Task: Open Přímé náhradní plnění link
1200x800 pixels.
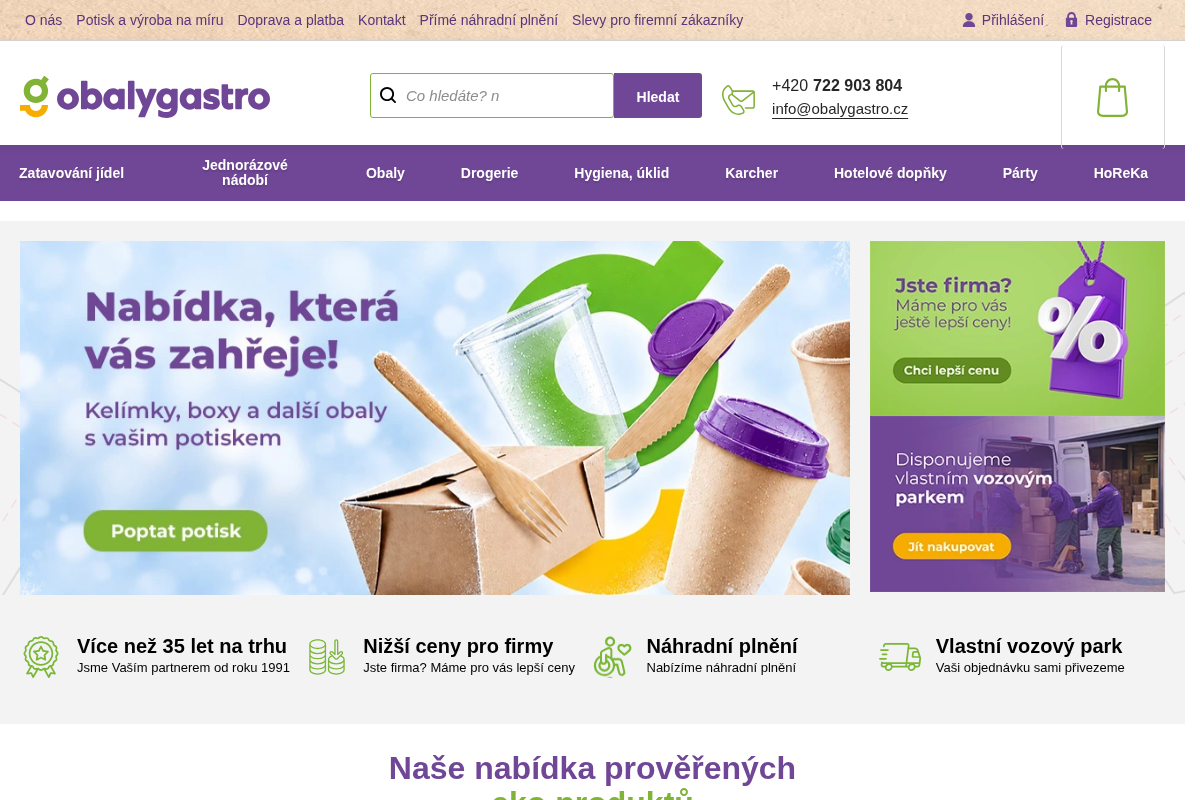Action: coord(489,20)
